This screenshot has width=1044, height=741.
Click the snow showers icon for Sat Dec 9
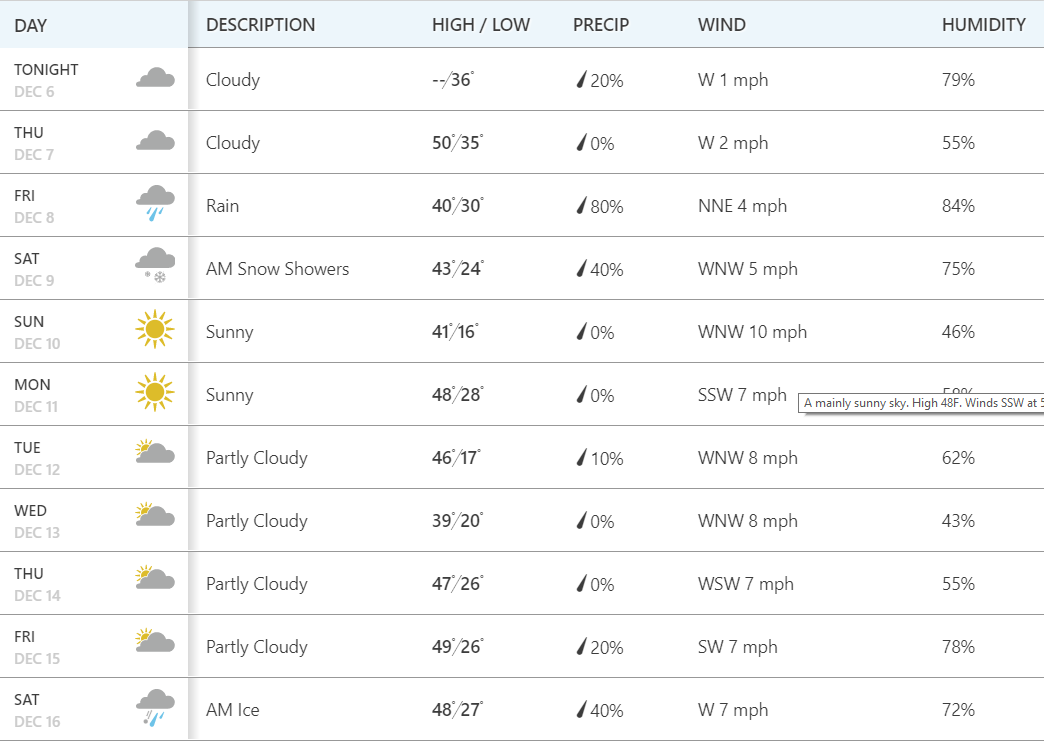coord(155,265)
